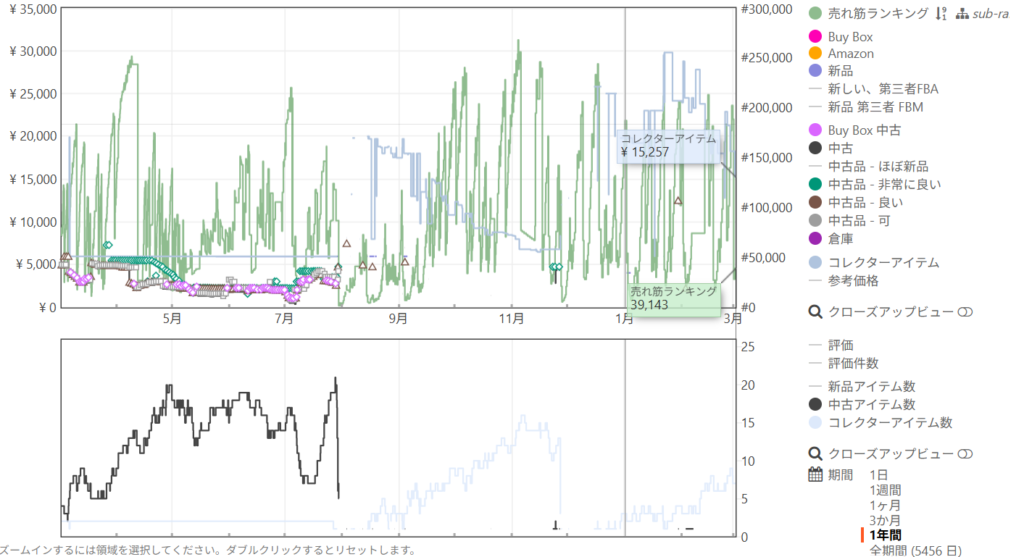The width and height of the screenshot is (1024, 557).
Task: Toggle the Amazon orange legend dot
Action: pyautogui.click(x=815, y=54)
